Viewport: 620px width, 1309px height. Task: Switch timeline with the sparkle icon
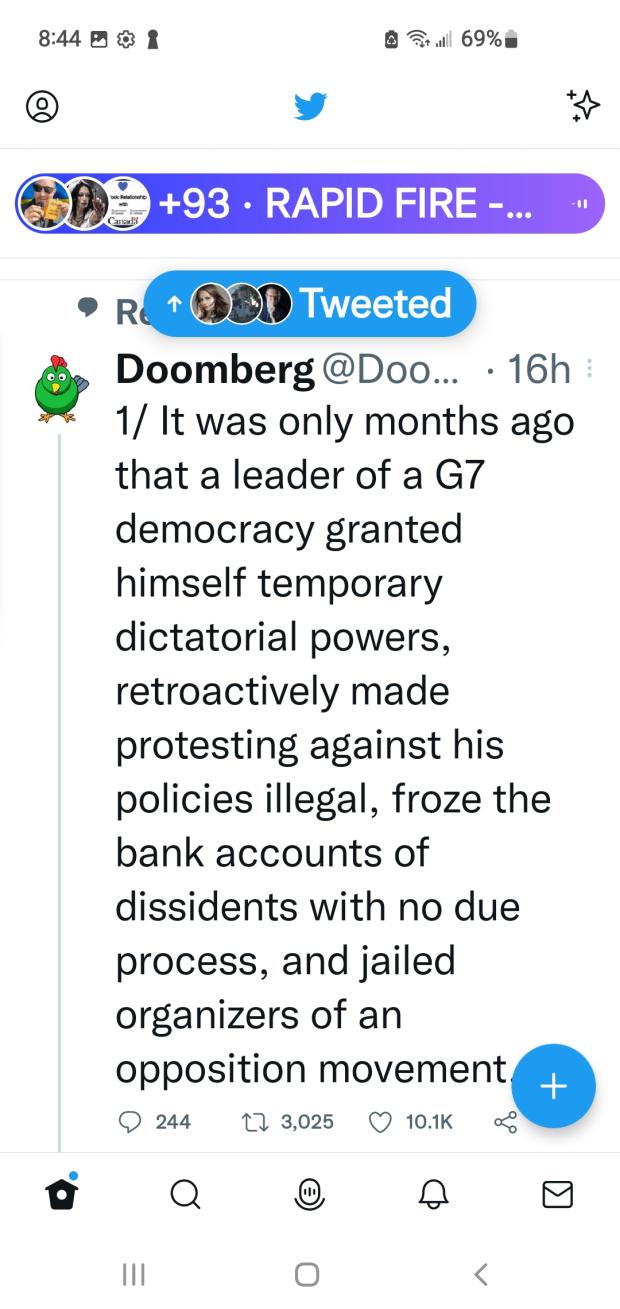coord(582,105)
